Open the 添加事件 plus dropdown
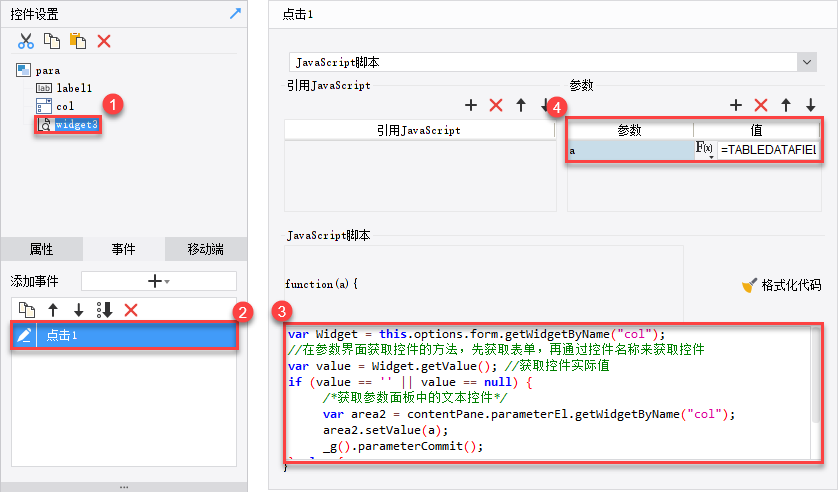This screenshot has width=838, height=492. click(x=159, y=281)
